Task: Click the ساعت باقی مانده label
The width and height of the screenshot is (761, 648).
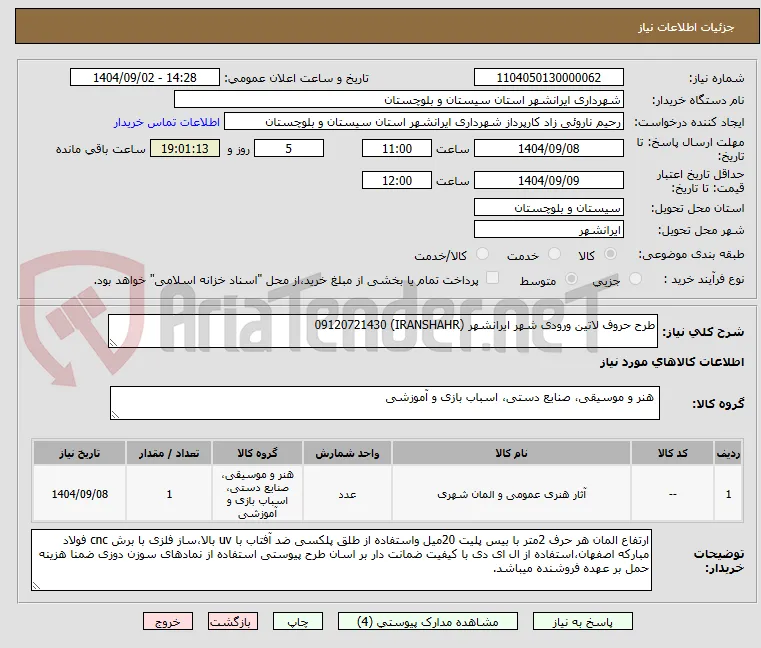Action: pos(101,149)
